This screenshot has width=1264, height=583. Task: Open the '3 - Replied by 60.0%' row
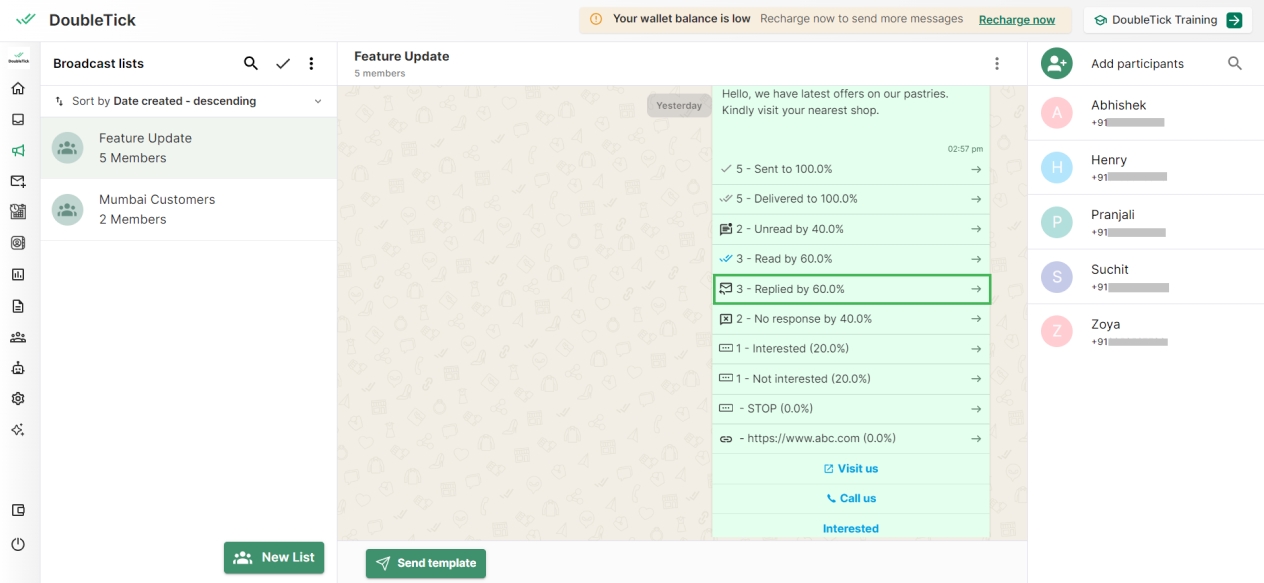click(851, 289)
